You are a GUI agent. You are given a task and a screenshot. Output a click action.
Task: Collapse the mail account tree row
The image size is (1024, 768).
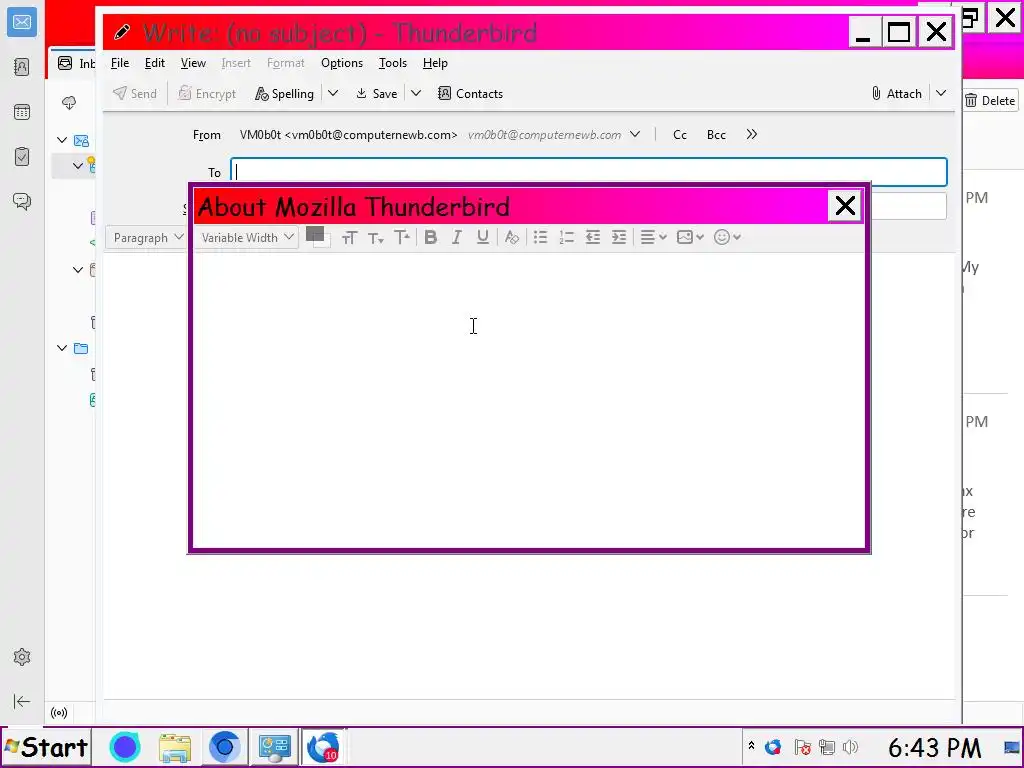62,140
